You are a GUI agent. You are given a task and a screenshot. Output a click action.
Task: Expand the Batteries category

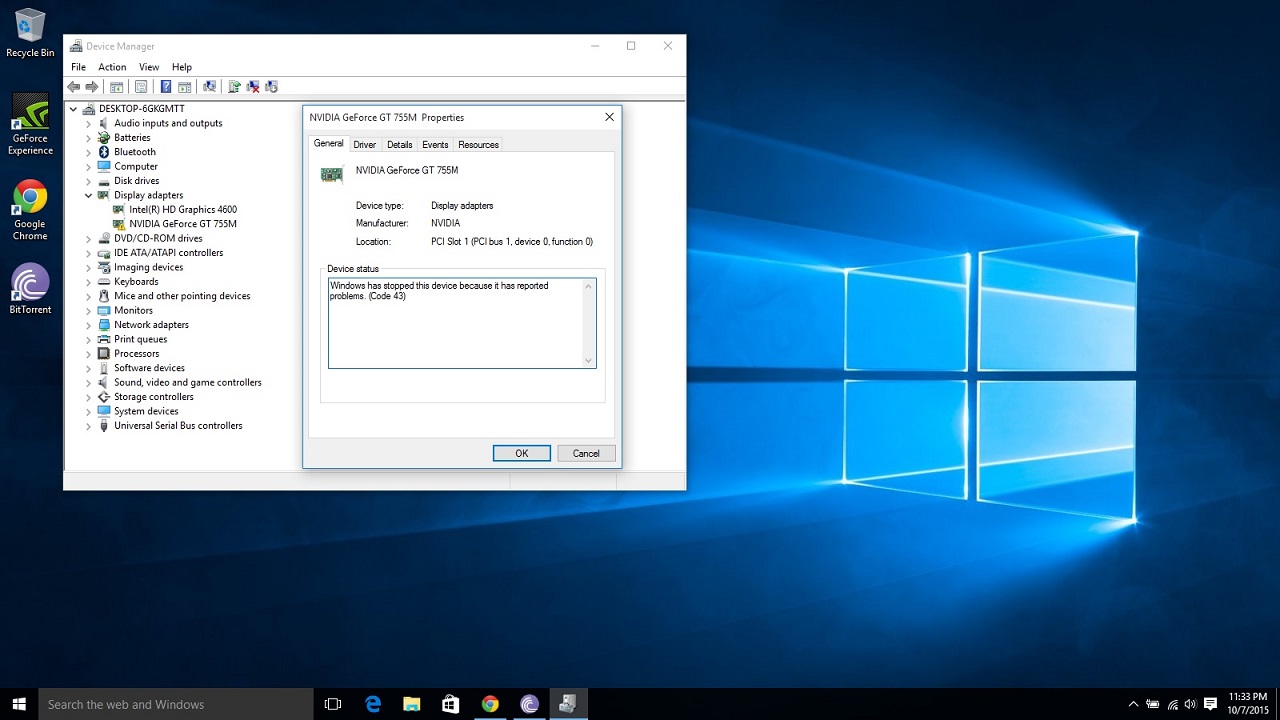88,138
